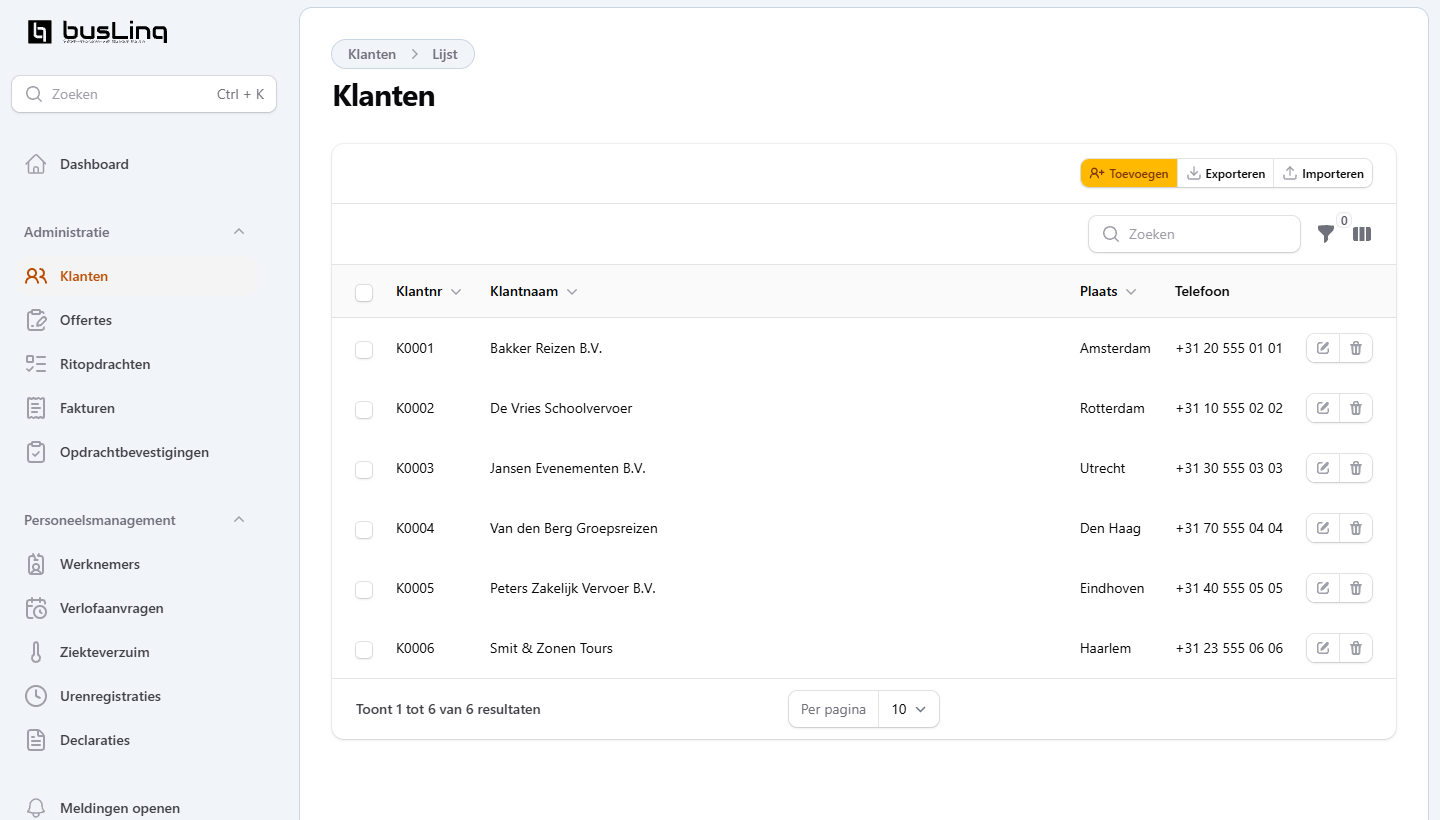Click the Toevoegen button

1129,174
